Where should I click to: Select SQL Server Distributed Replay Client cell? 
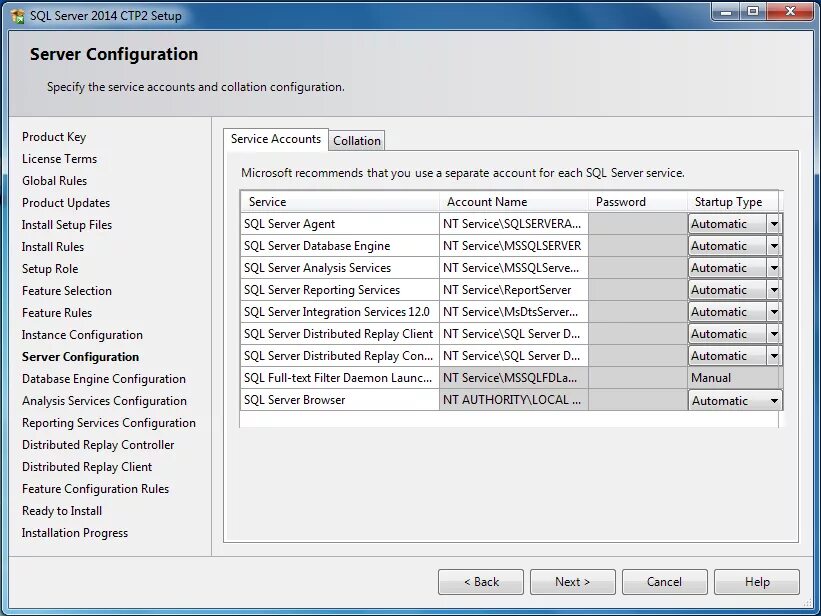[x=340, y=334]
